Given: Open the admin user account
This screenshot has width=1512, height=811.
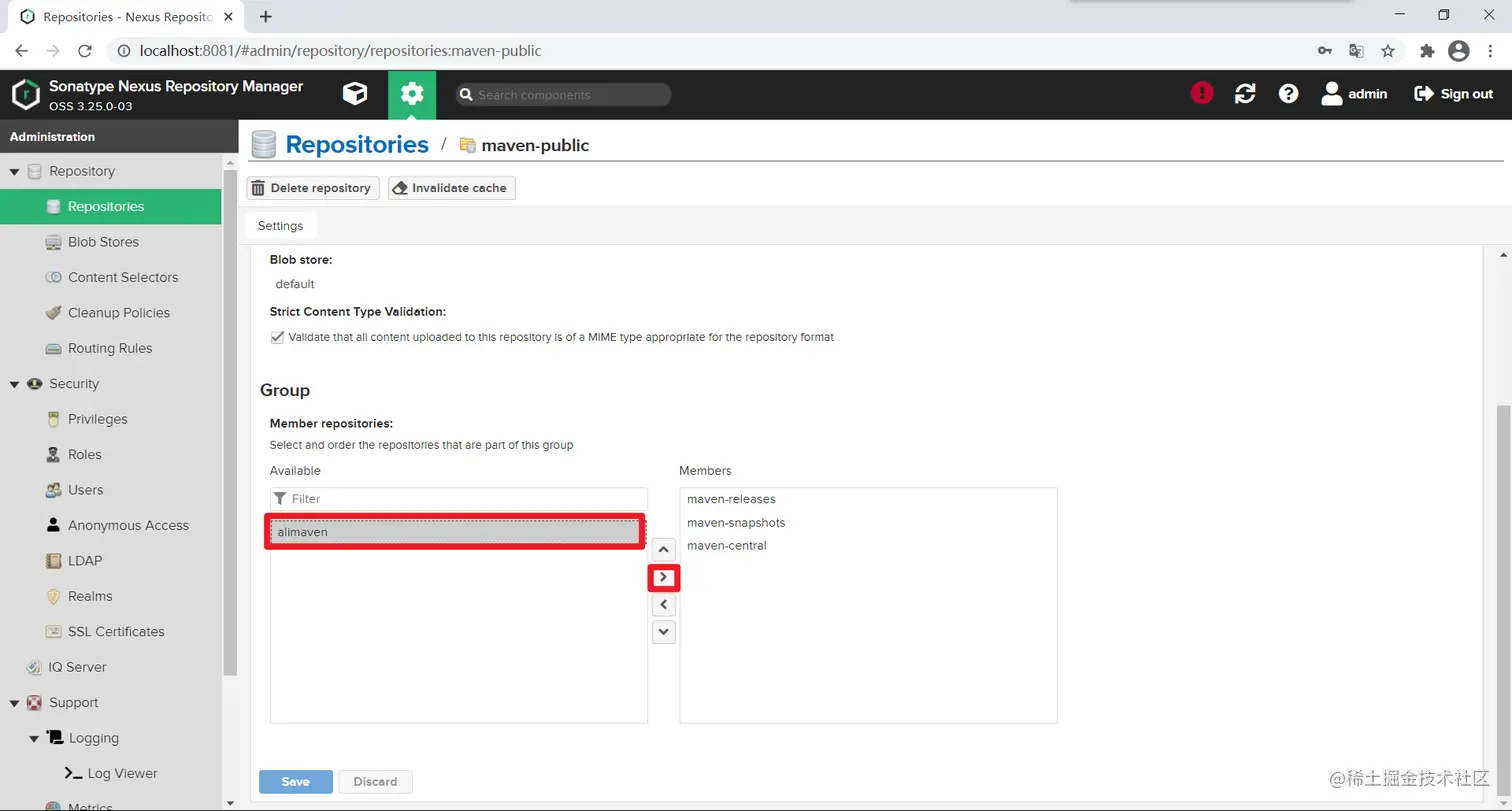Looking at the screenshot, I should pos(1355,93).
